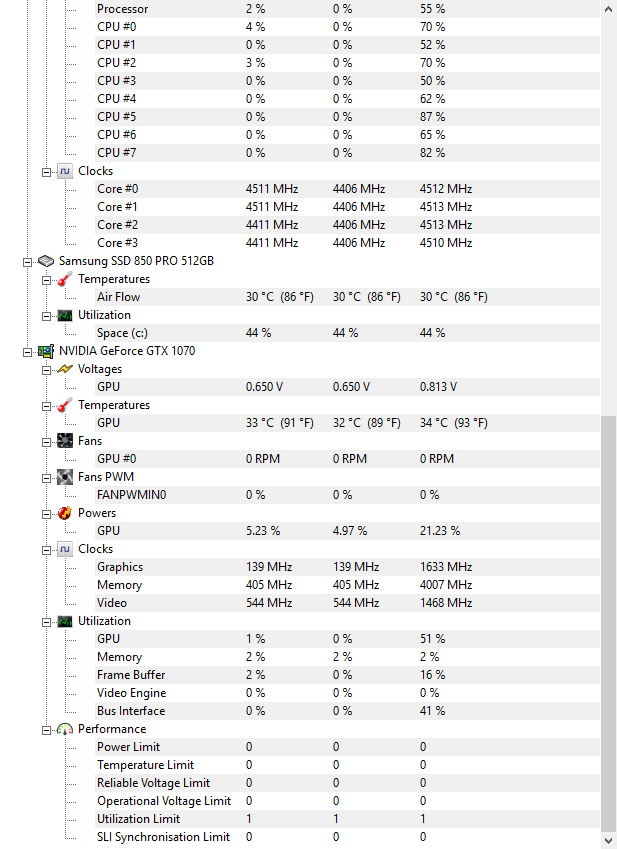617x849 pixels.
Task: Collapse the Performance group
Action: point(47,730)
